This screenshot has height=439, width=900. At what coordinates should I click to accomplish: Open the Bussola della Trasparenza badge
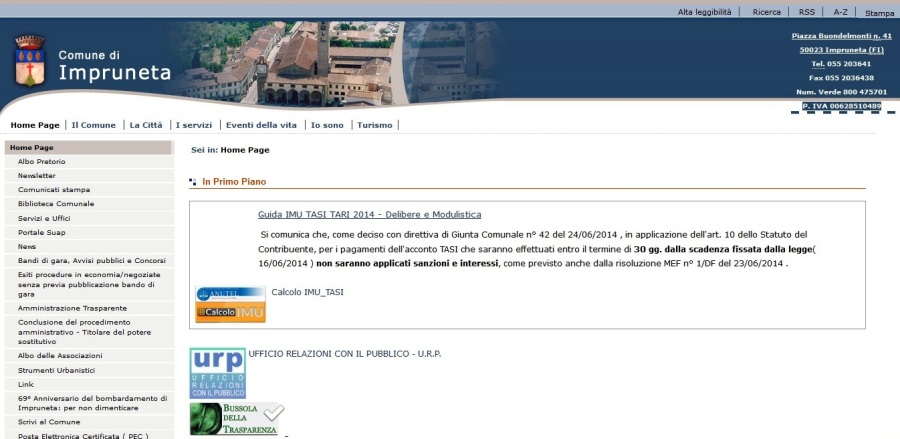point(237,419)
